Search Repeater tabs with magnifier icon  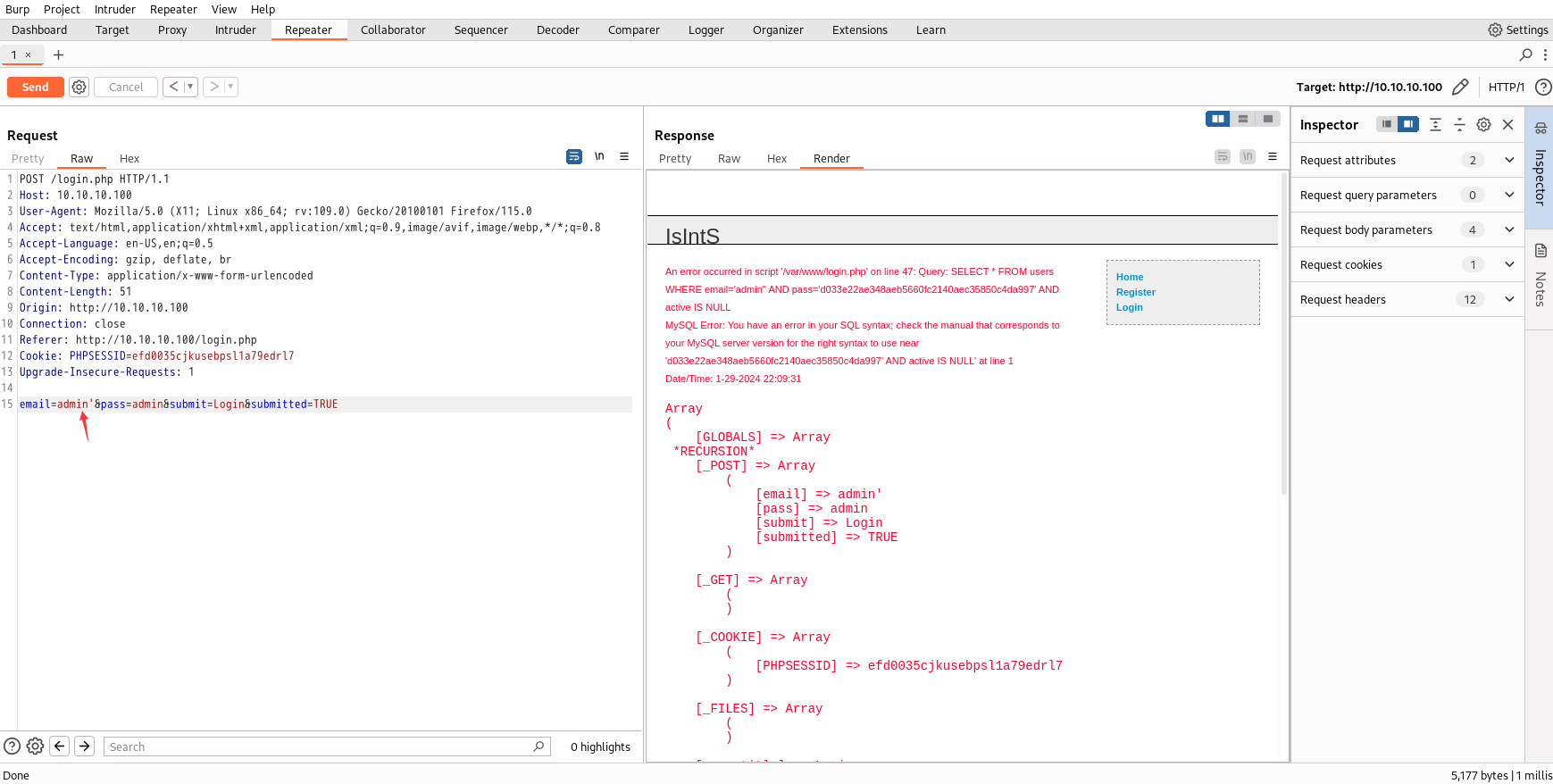coord(1526,54)
